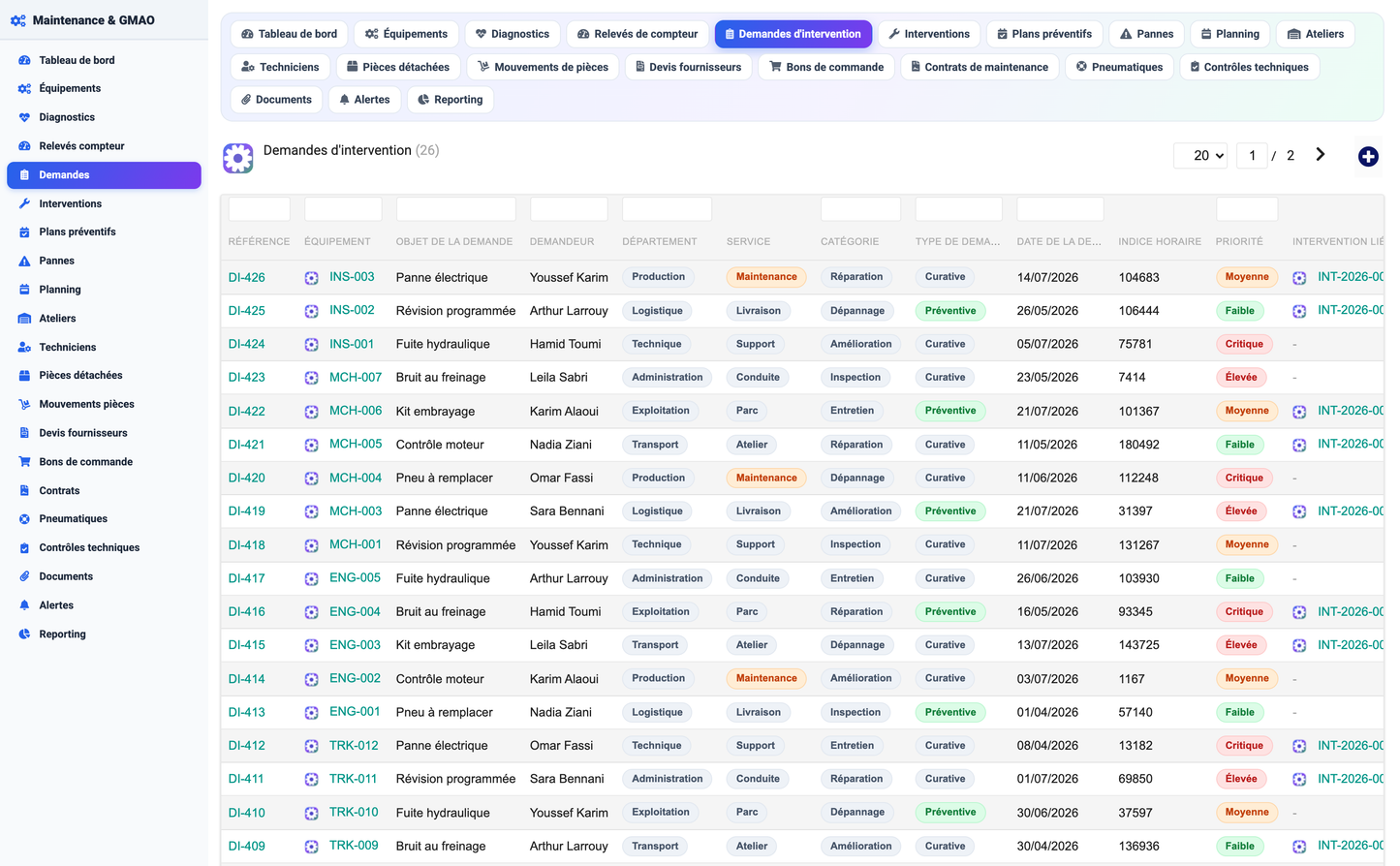Image resolution: width=1400 pixels, height=866 pixels.
Task: Open the Devis fournisseurs tab
Action: coord(688,67)
